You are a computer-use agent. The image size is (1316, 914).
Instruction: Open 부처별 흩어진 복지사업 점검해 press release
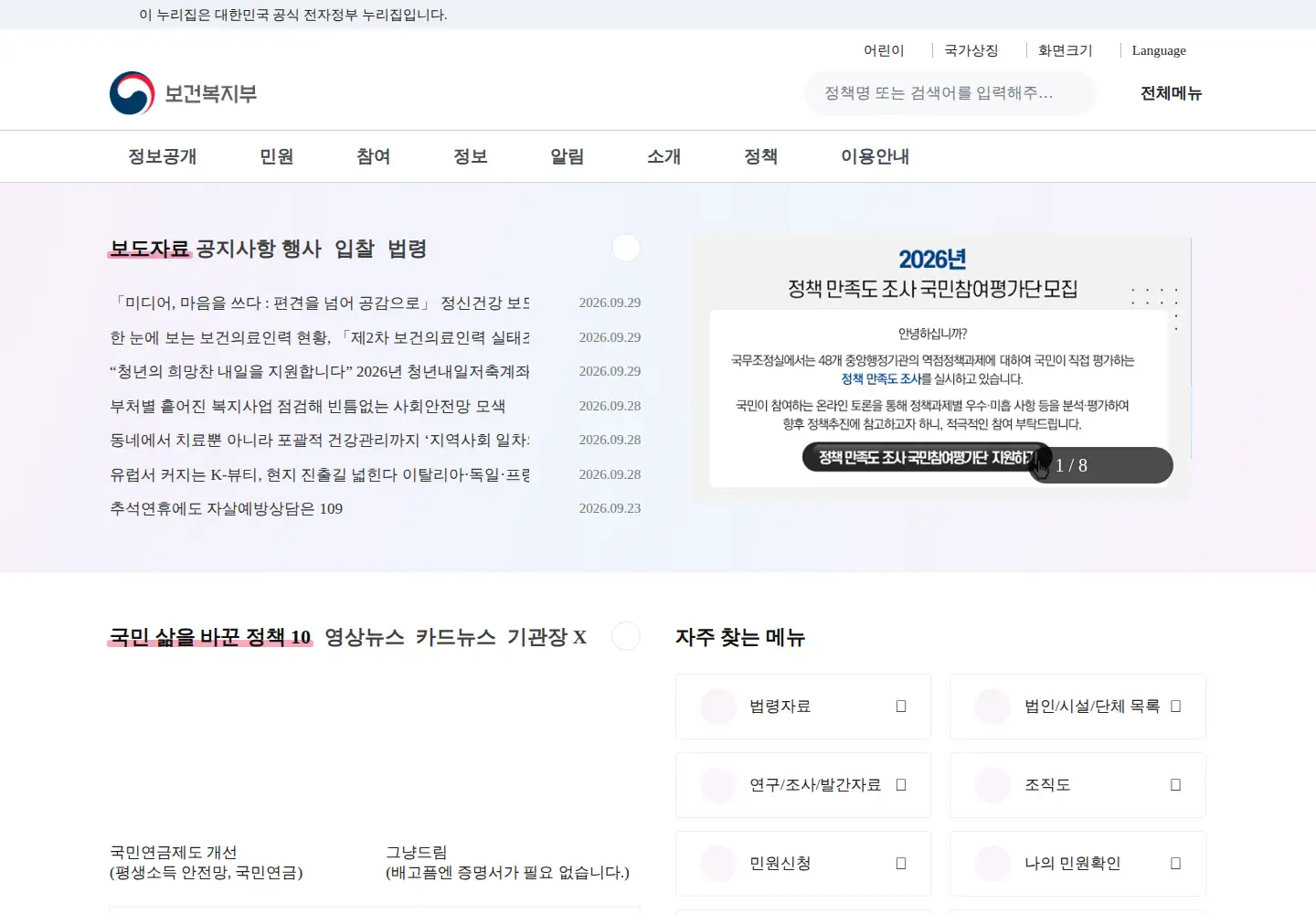click(x=308, y=406)
